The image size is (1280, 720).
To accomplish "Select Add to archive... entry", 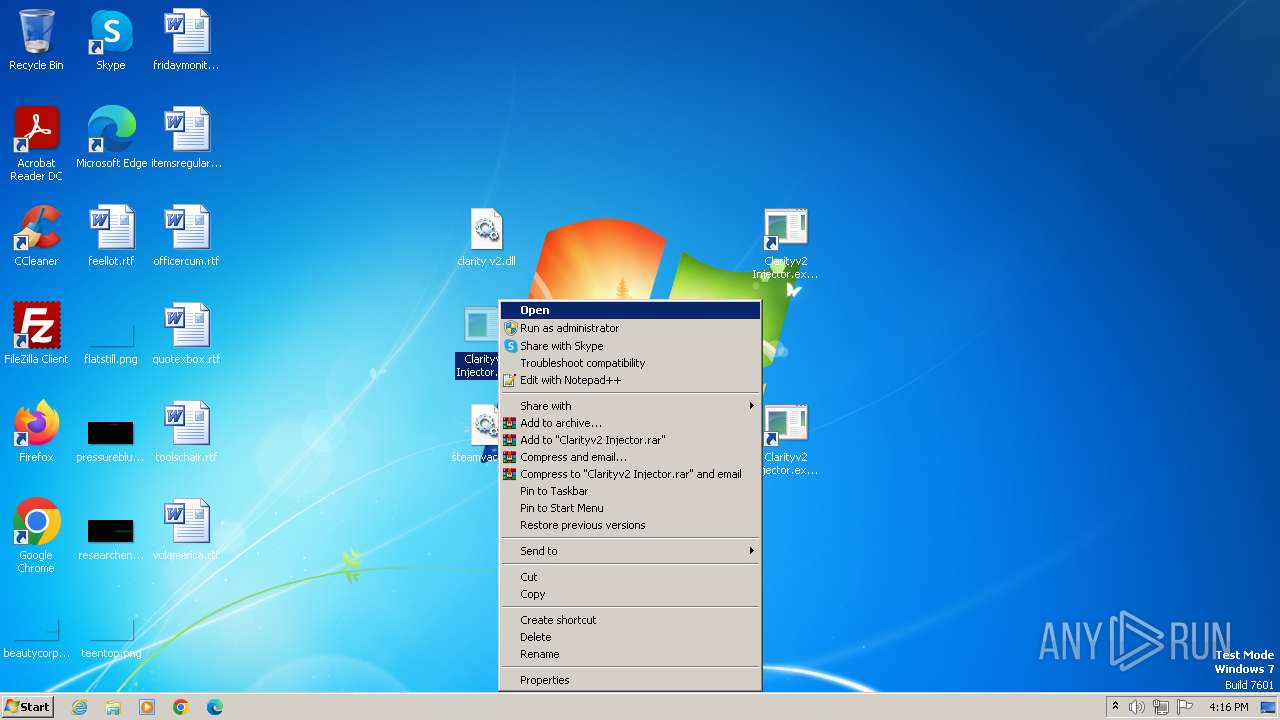I will 630,423.
